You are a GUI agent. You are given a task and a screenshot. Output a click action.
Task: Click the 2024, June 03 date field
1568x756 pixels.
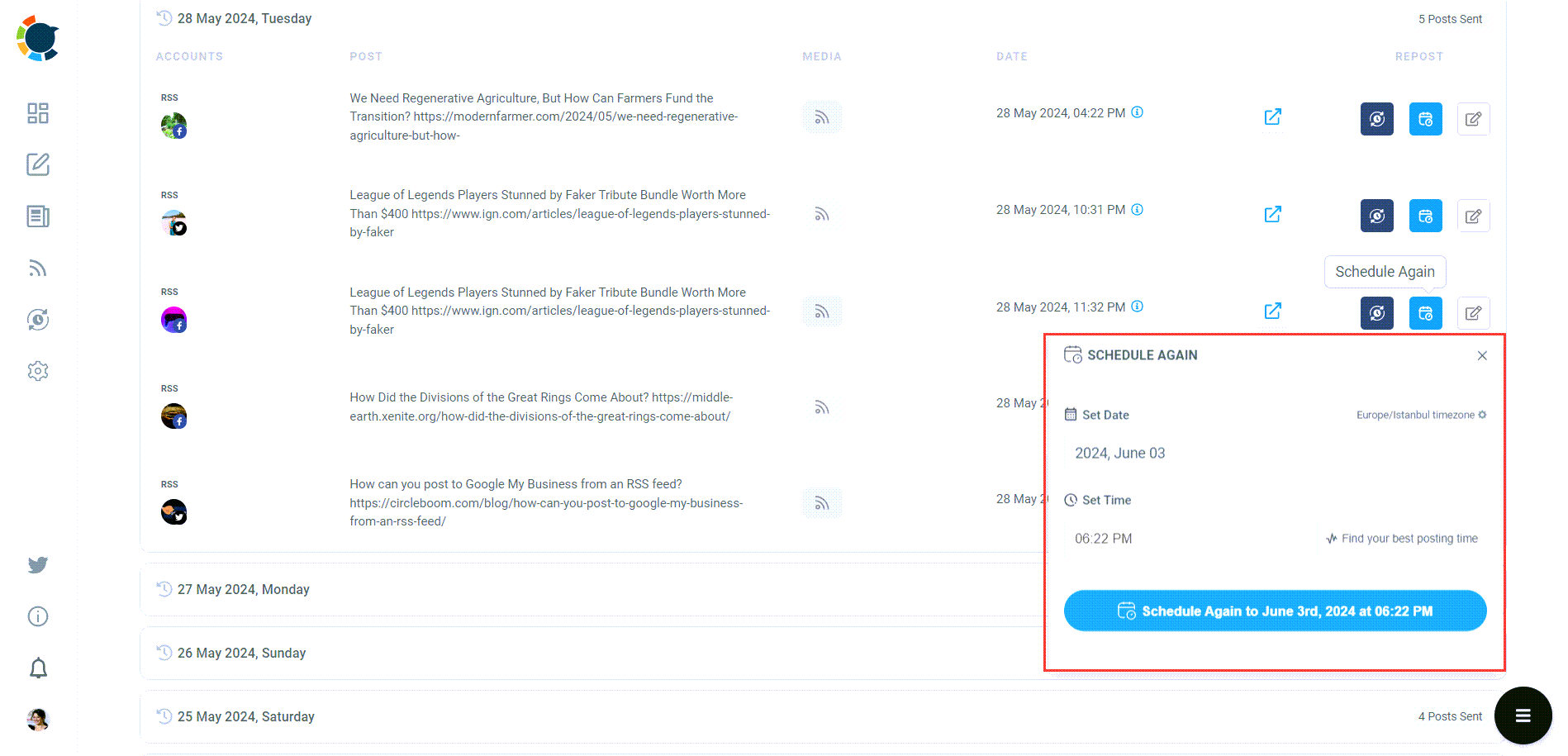(x=1120, y=453)
